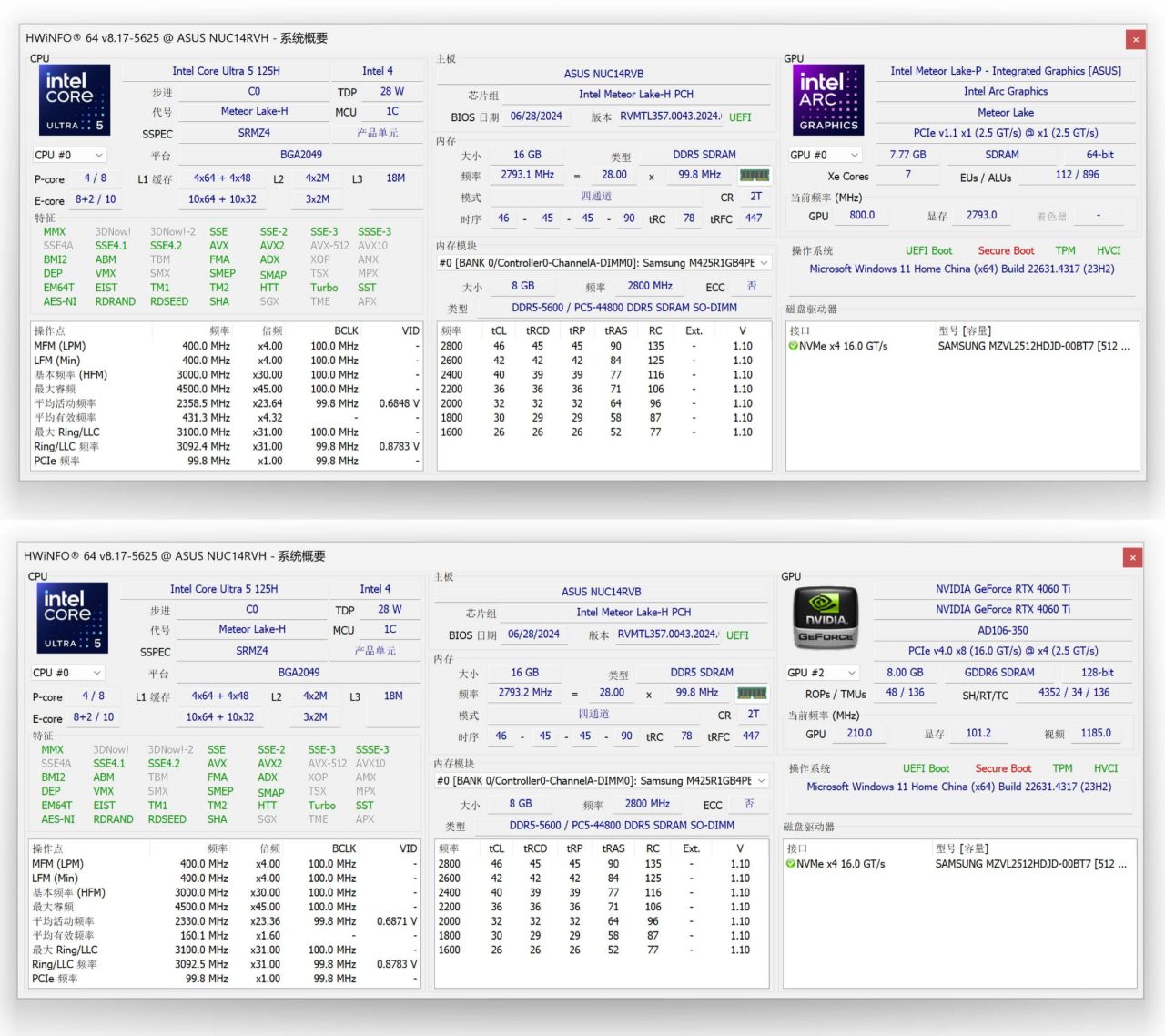Click the 'DDR5-5600 / PC5-44800' module type in the NVIDIA window
The image size is (1165, 1036).
[622, 826]
